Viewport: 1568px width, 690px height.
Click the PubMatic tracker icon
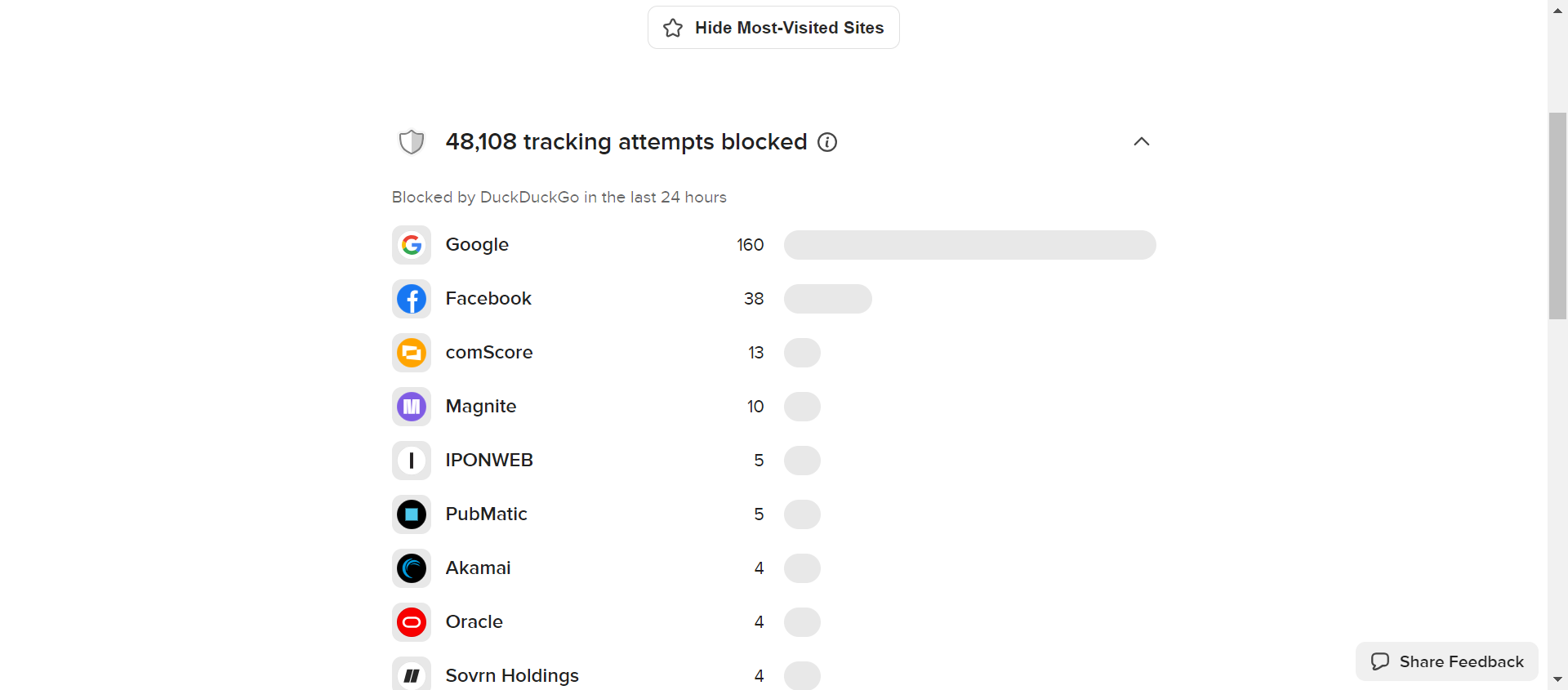coord(412,514)
